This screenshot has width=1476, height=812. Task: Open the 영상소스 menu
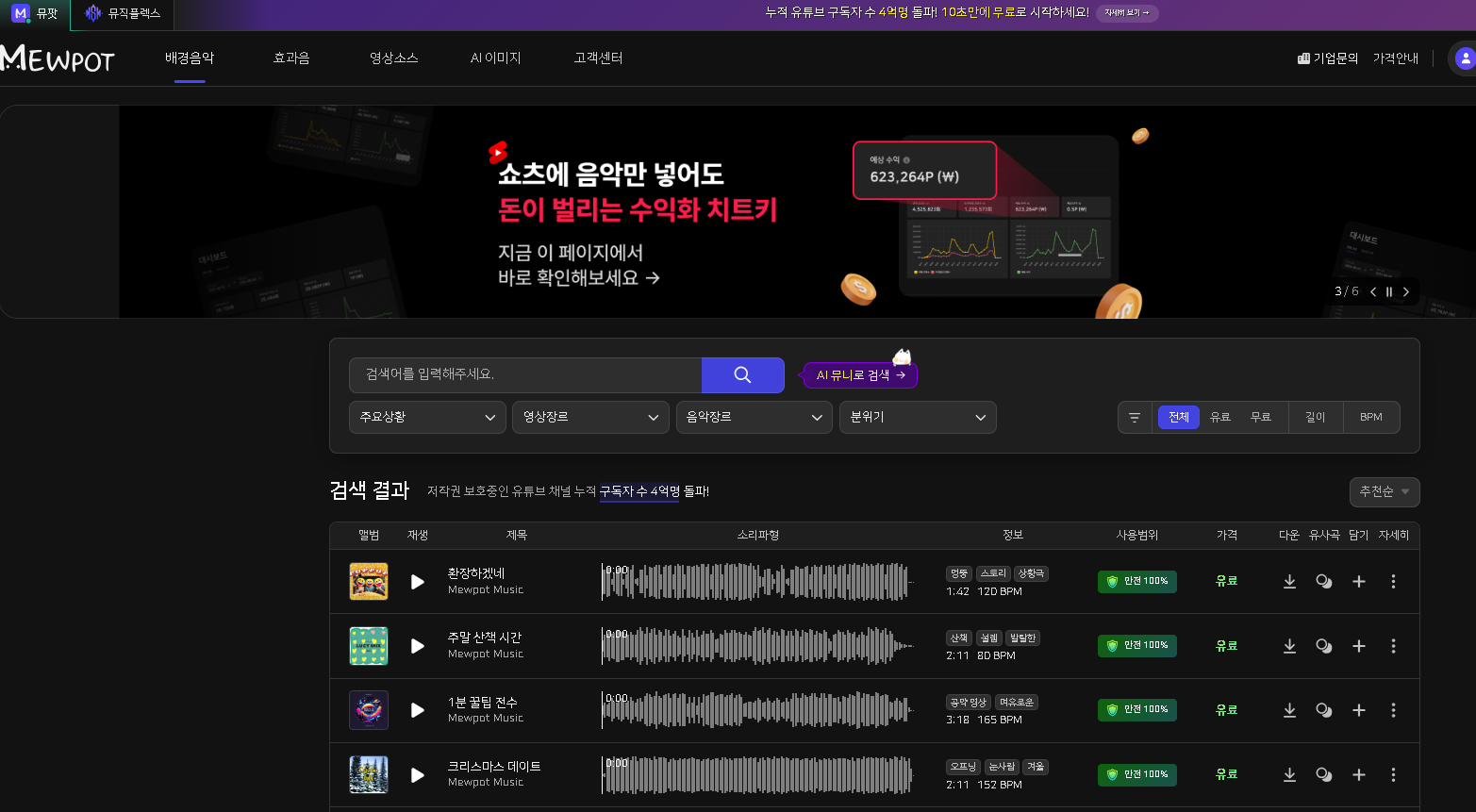pos(393,58)
